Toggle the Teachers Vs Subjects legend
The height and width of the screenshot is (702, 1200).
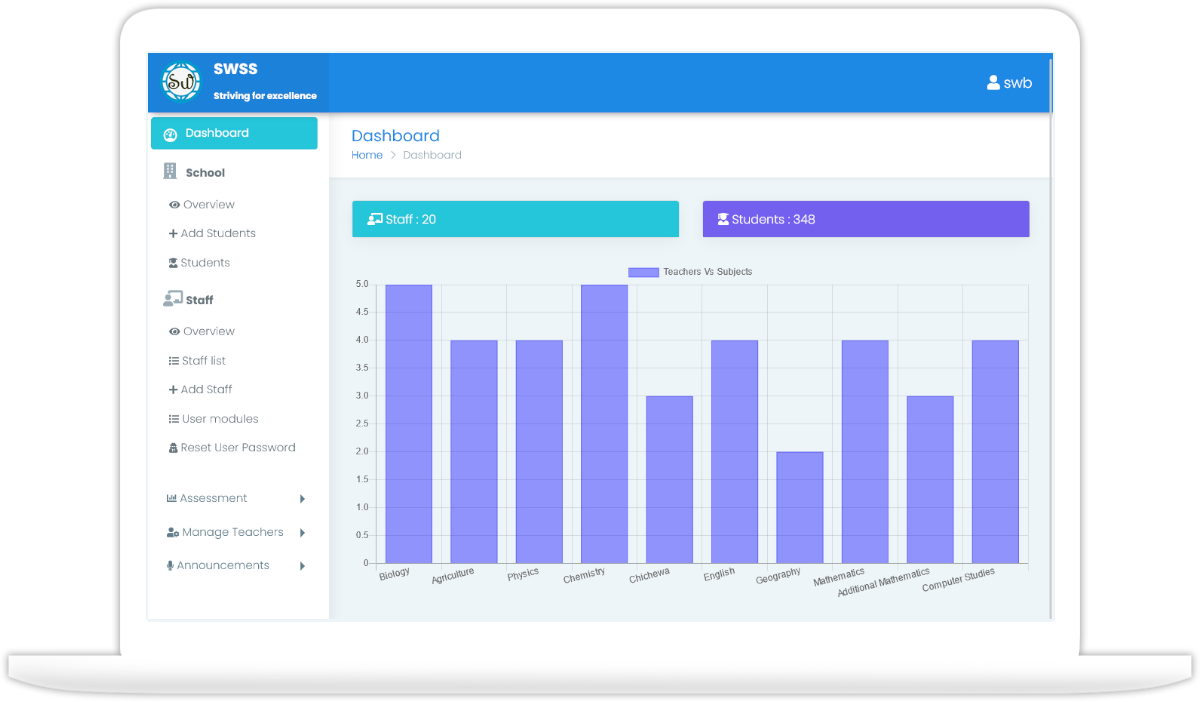pos(690,272)
